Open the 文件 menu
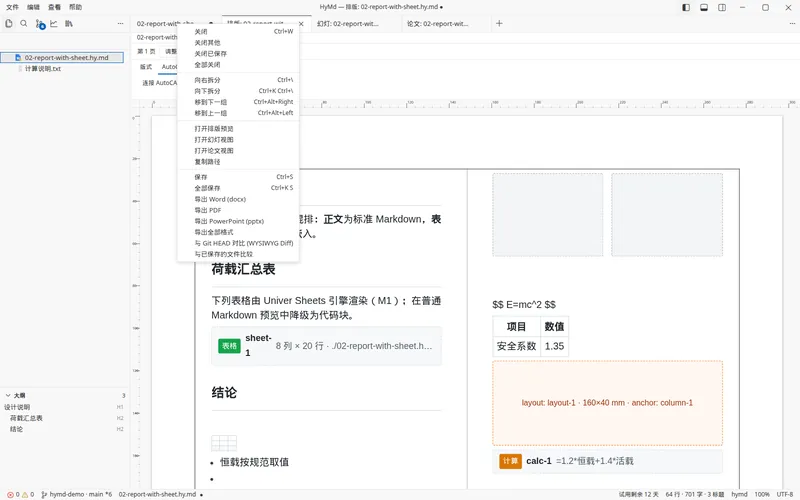Viewport: 800px width, 500px height. [12, 7]
